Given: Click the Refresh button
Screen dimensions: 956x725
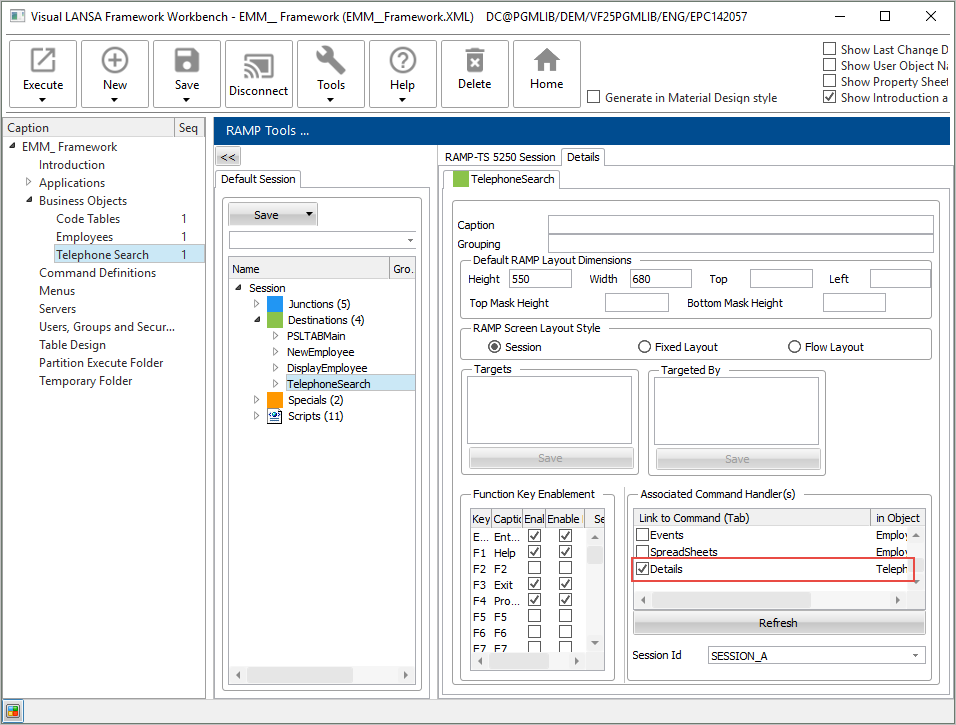Looking at the screenshot, I should [778, 623].
